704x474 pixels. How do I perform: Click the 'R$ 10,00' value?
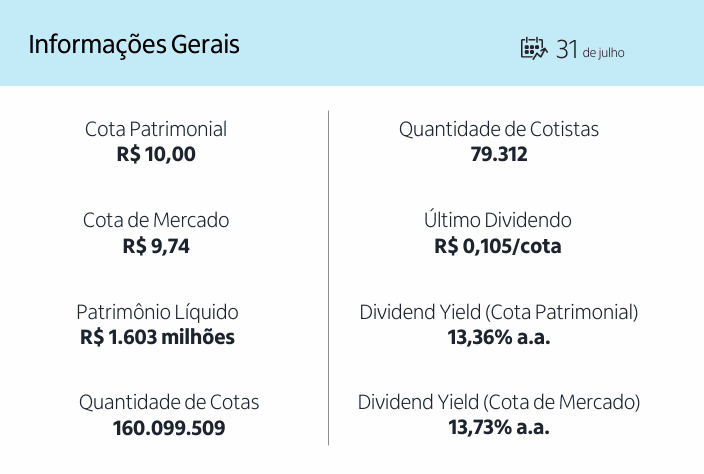(156, 155)
